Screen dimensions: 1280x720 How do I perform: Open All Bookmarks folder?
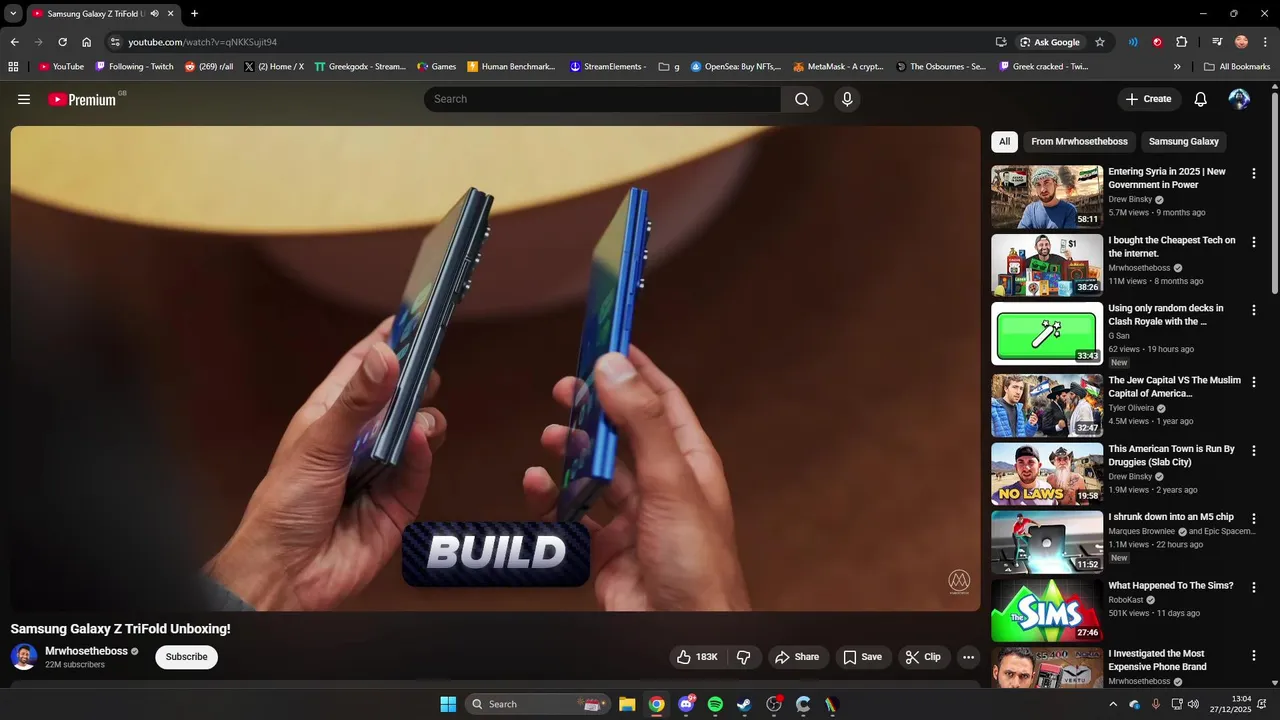[x=1237, y=67]
